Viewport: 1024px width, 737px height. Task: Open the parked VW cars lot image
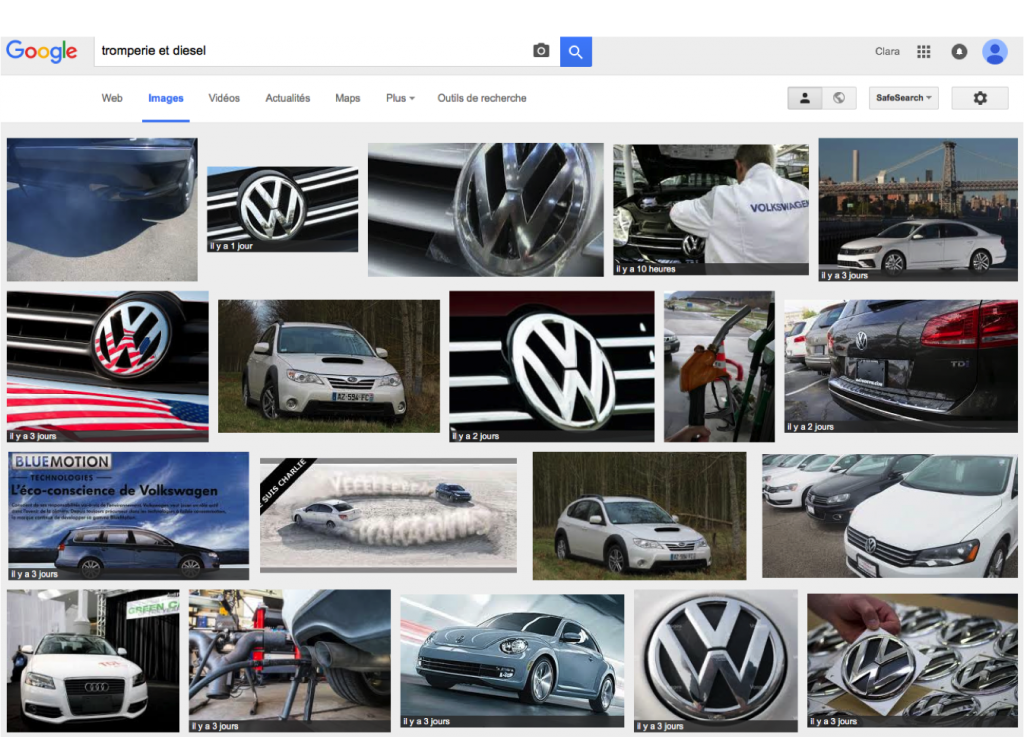889,516
